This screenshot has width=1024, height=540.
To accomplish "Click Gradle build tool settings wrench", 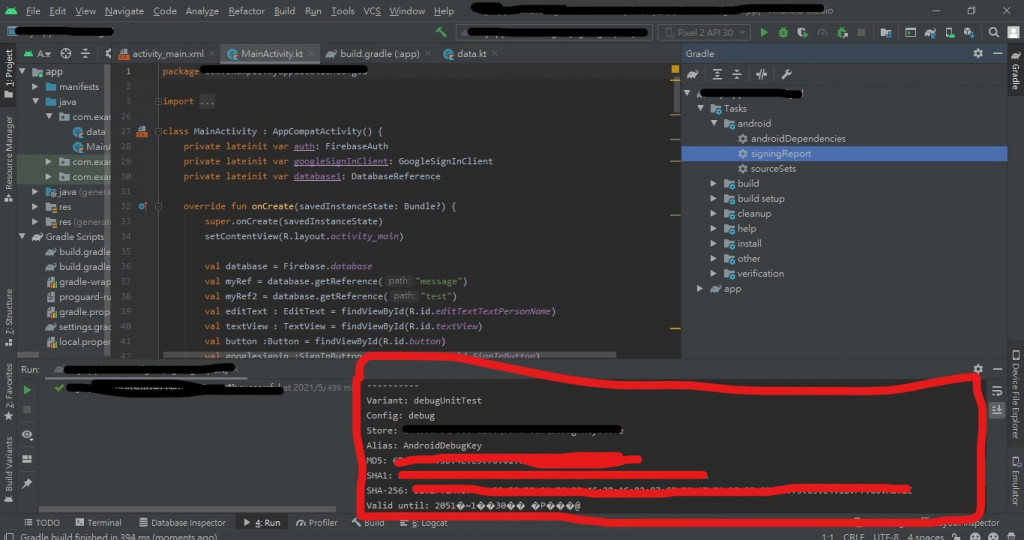I will click(x=786, y=74).
